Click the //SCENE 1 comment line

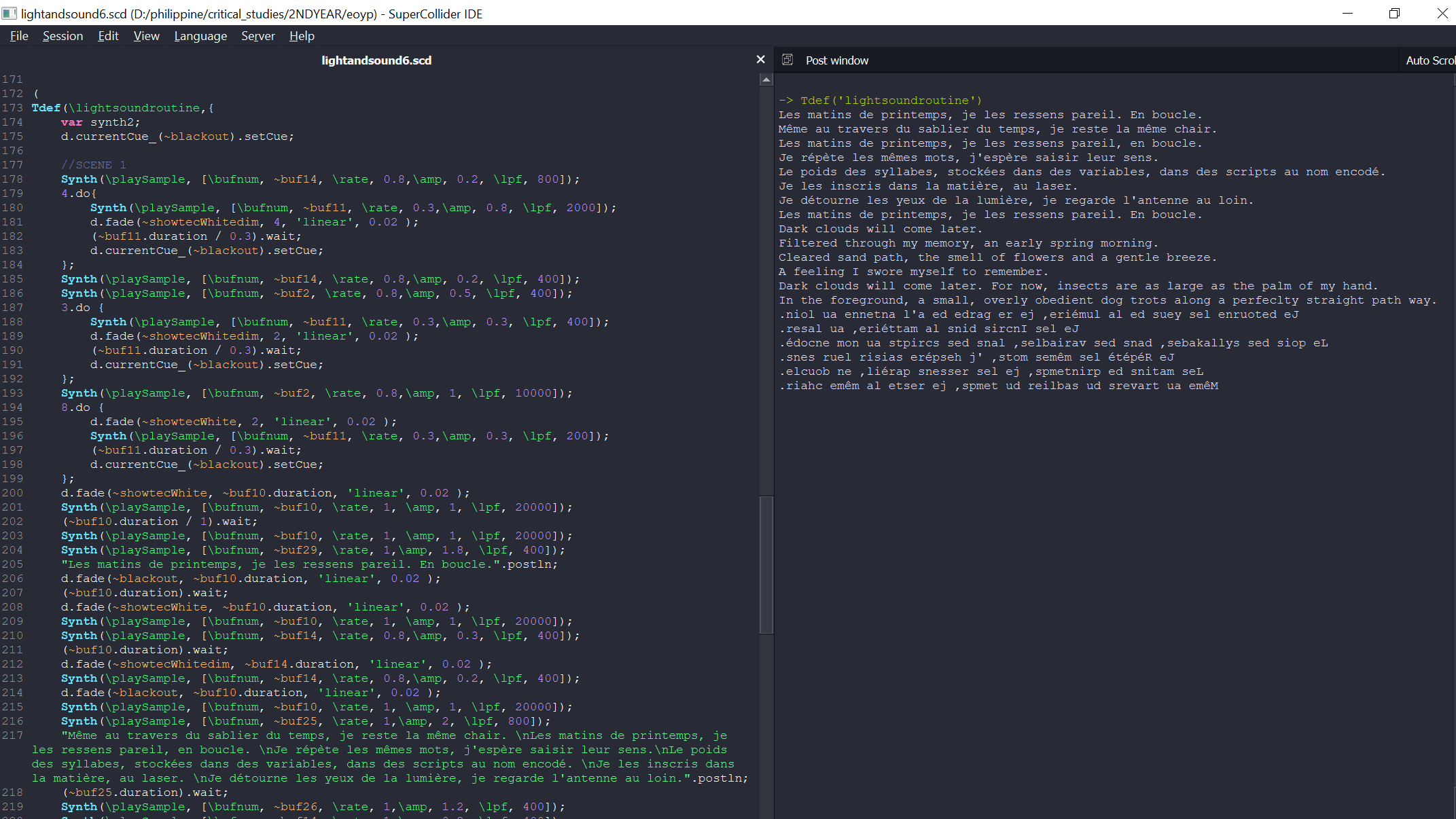click(94, 165)
